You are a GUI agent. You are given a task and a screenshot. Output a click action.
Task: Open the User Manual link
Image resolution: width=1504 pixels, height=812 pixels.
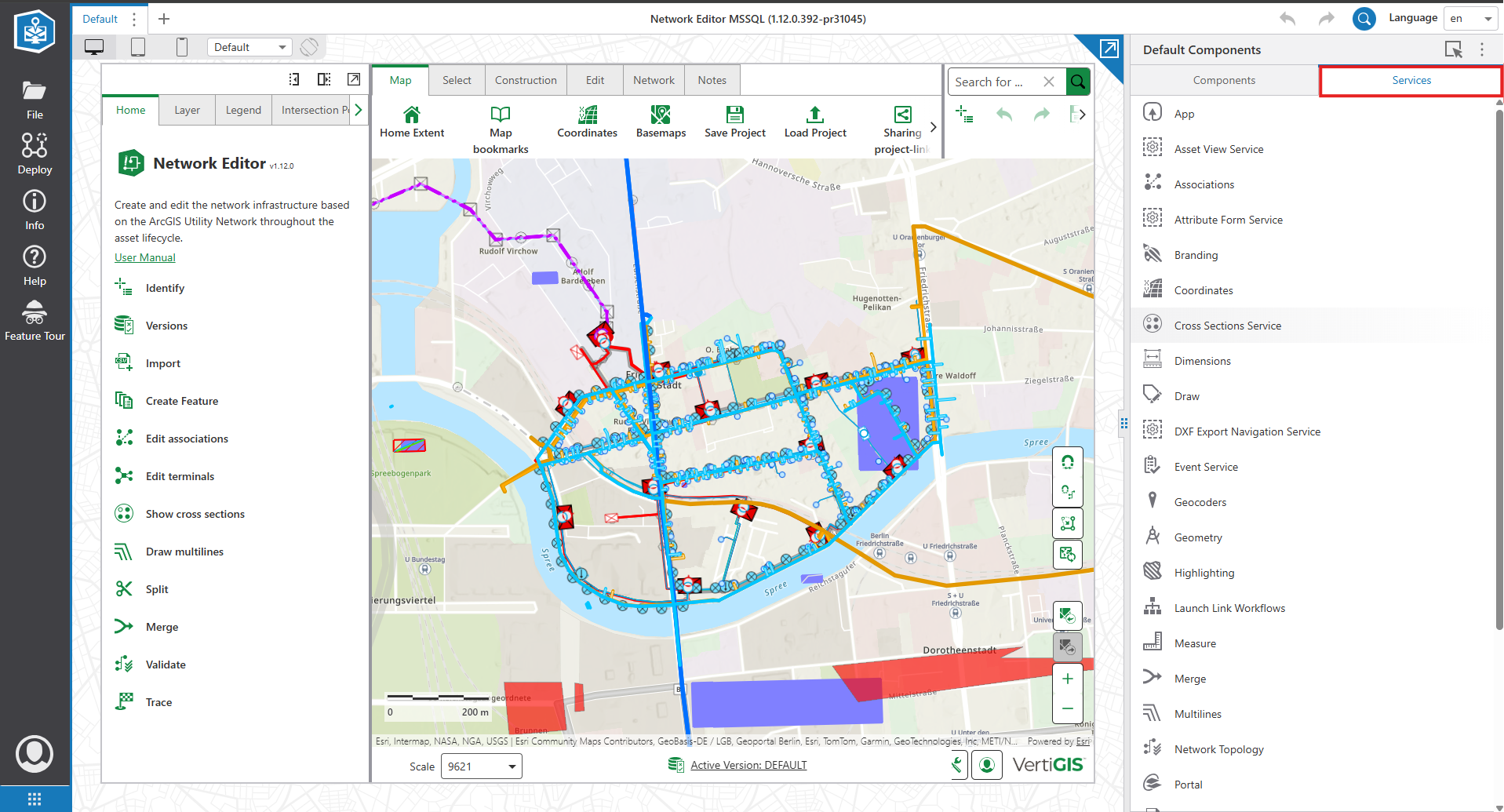pyautogui.click(x=145, y=257)
